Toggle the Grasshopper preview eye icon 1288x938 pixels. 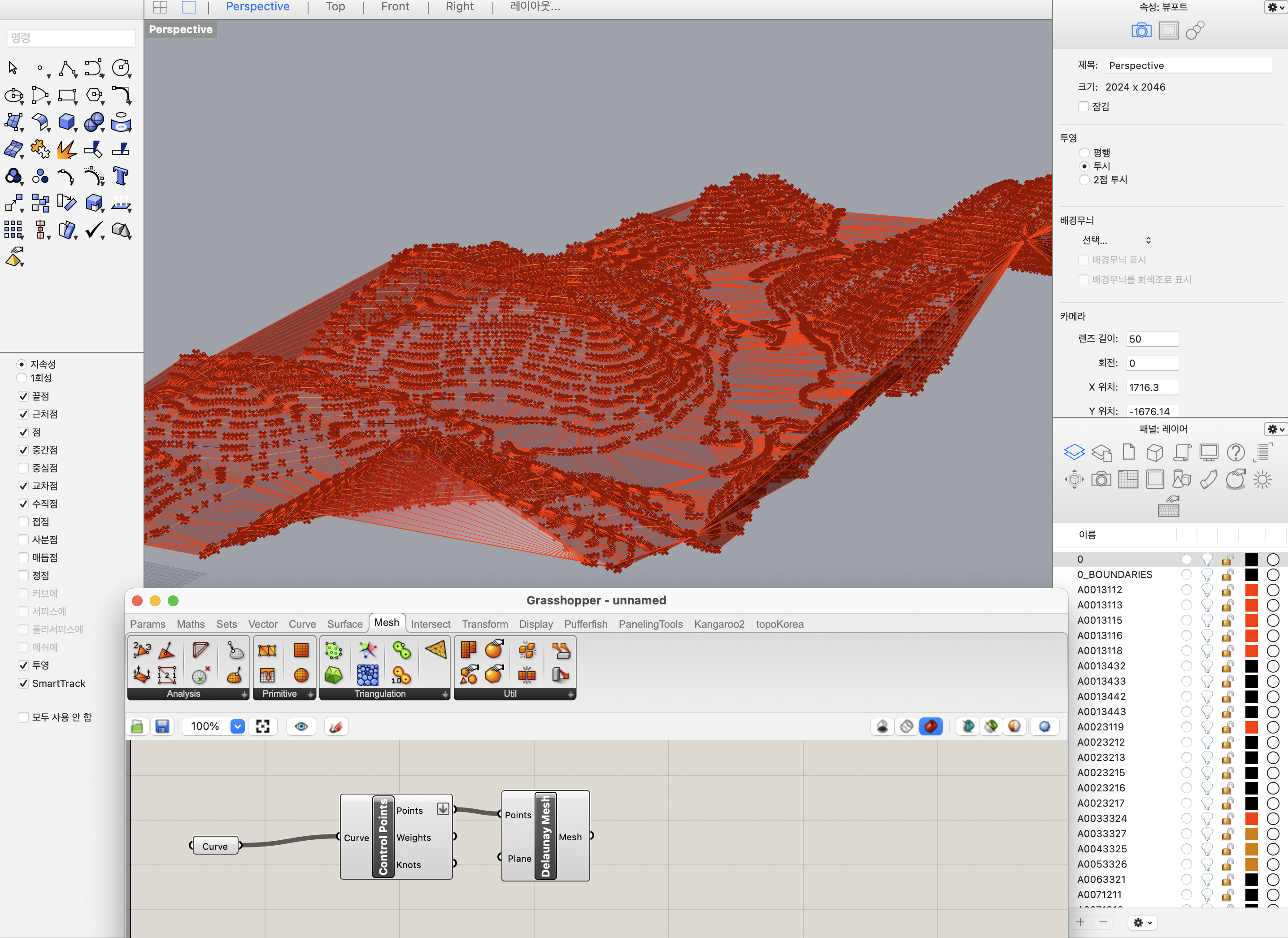pyautogui.click(x=301, y=726)
